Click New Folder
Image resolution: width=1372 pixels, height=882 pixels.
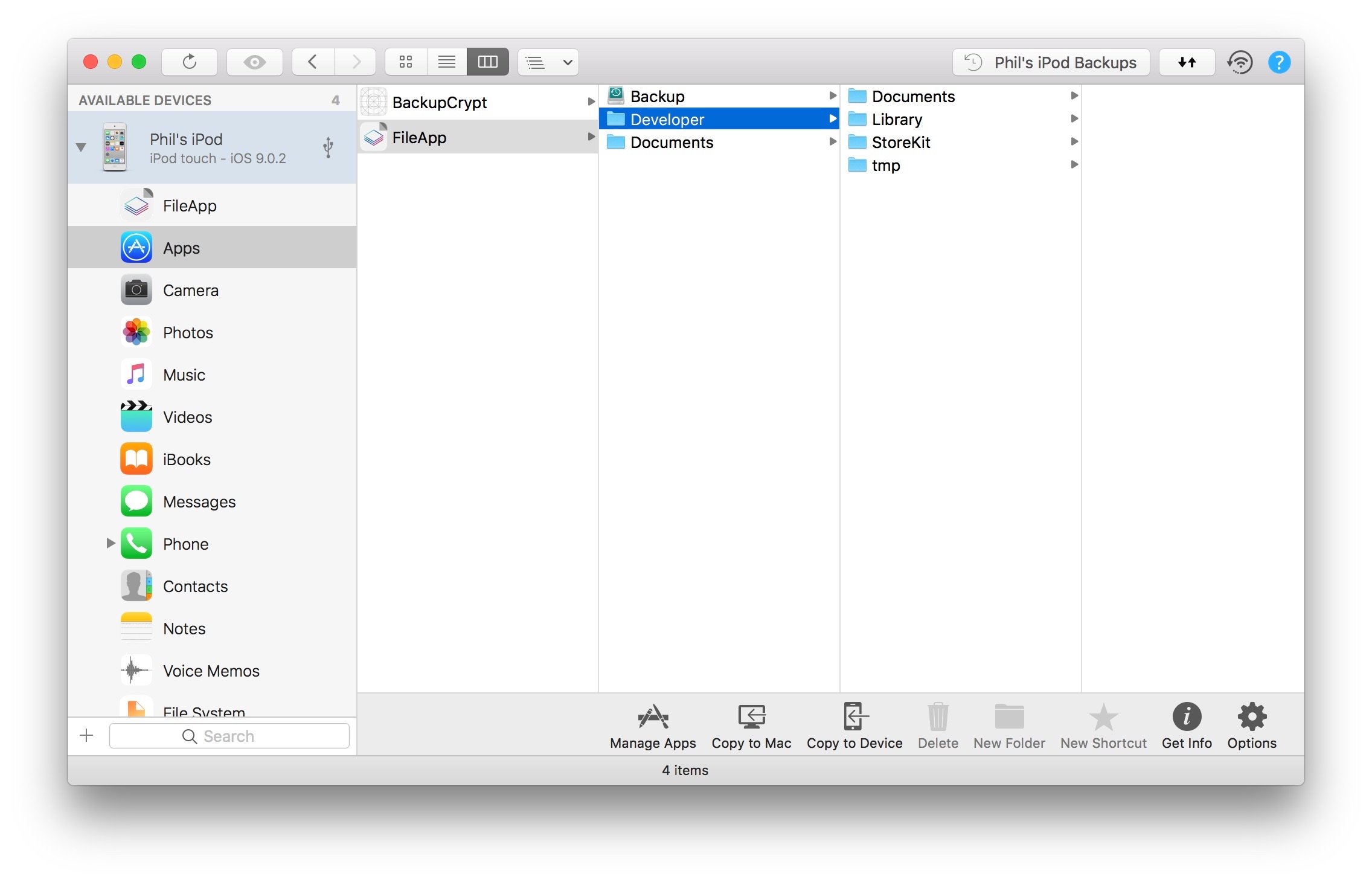point(1009,726)
